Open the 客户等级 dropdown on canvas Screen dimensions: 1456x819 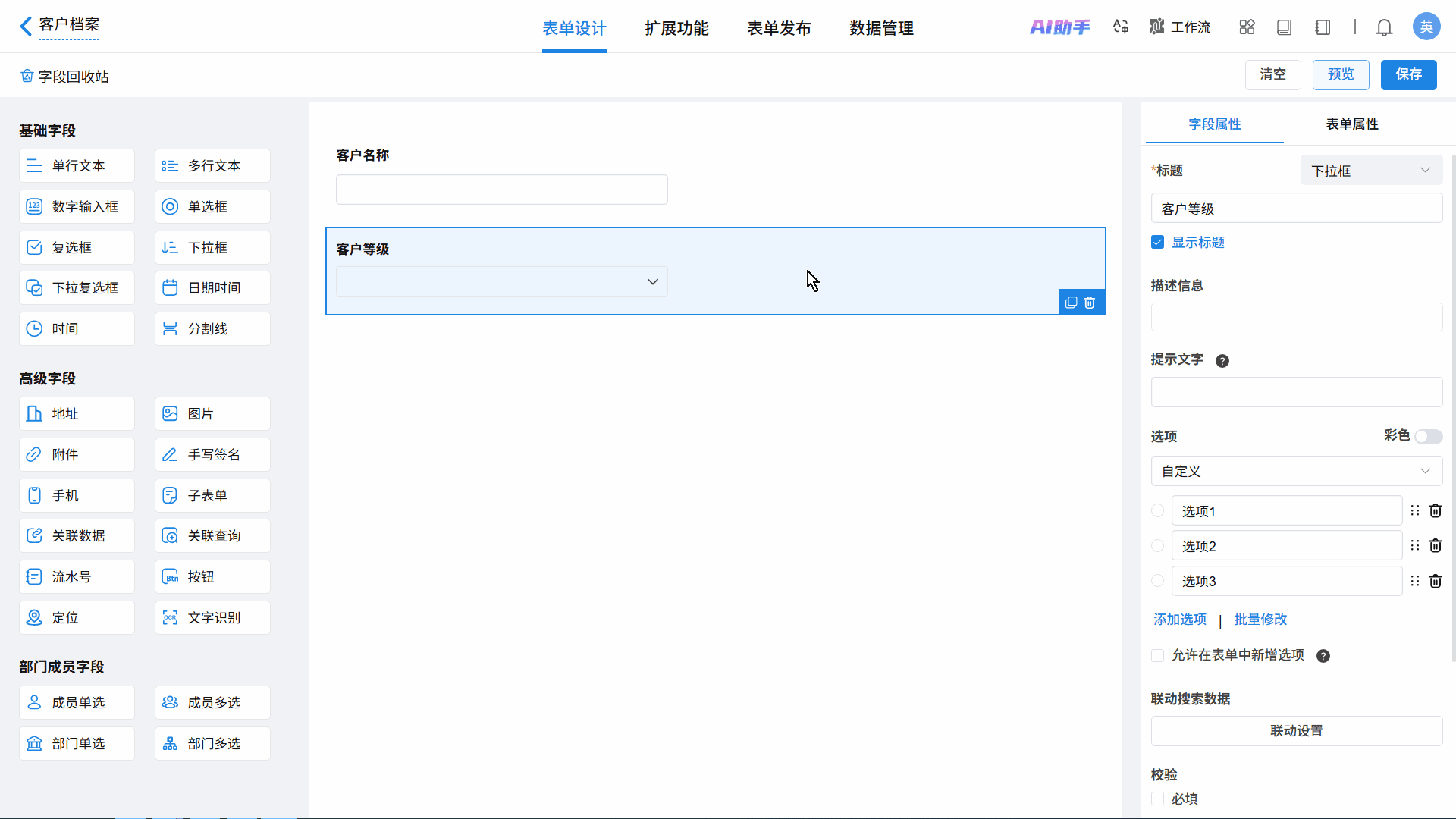(x=501, y=281)
